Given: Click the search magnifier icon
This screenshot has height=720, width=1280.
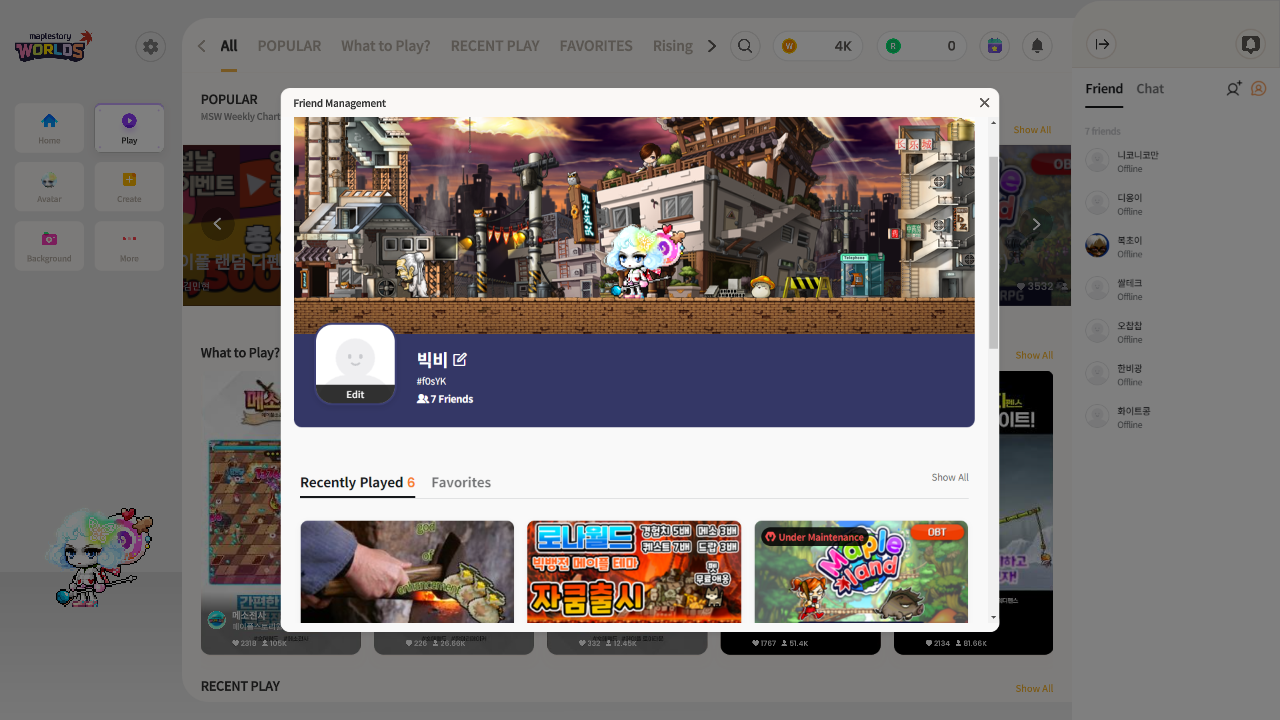Looking at the screenshot, I should [745, 46].
